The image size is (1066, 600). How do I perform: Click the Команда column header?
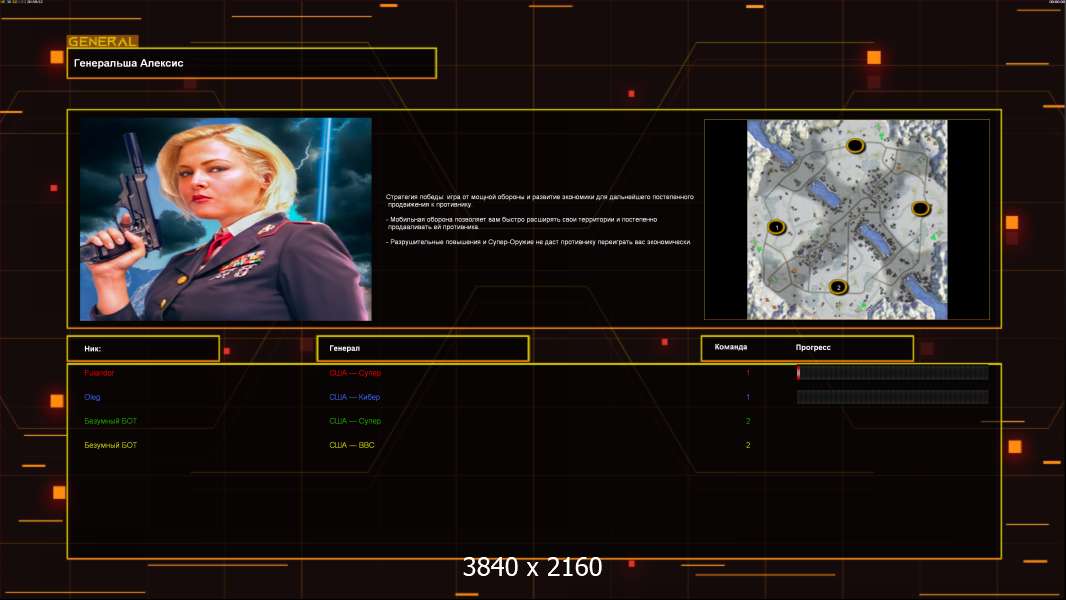point(731,347)
